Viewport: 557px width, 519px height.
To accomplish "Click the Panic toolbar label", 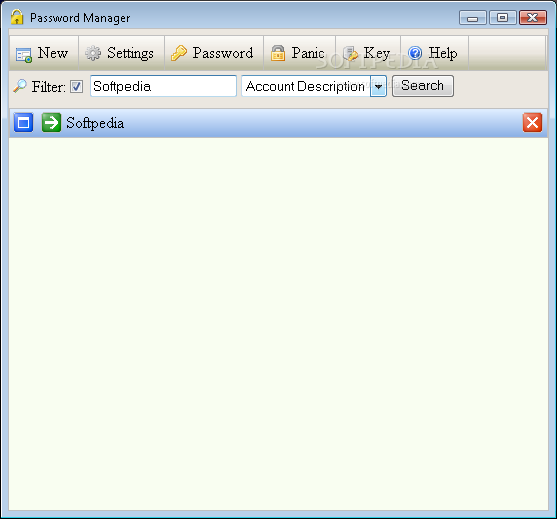I will [308, 53].
